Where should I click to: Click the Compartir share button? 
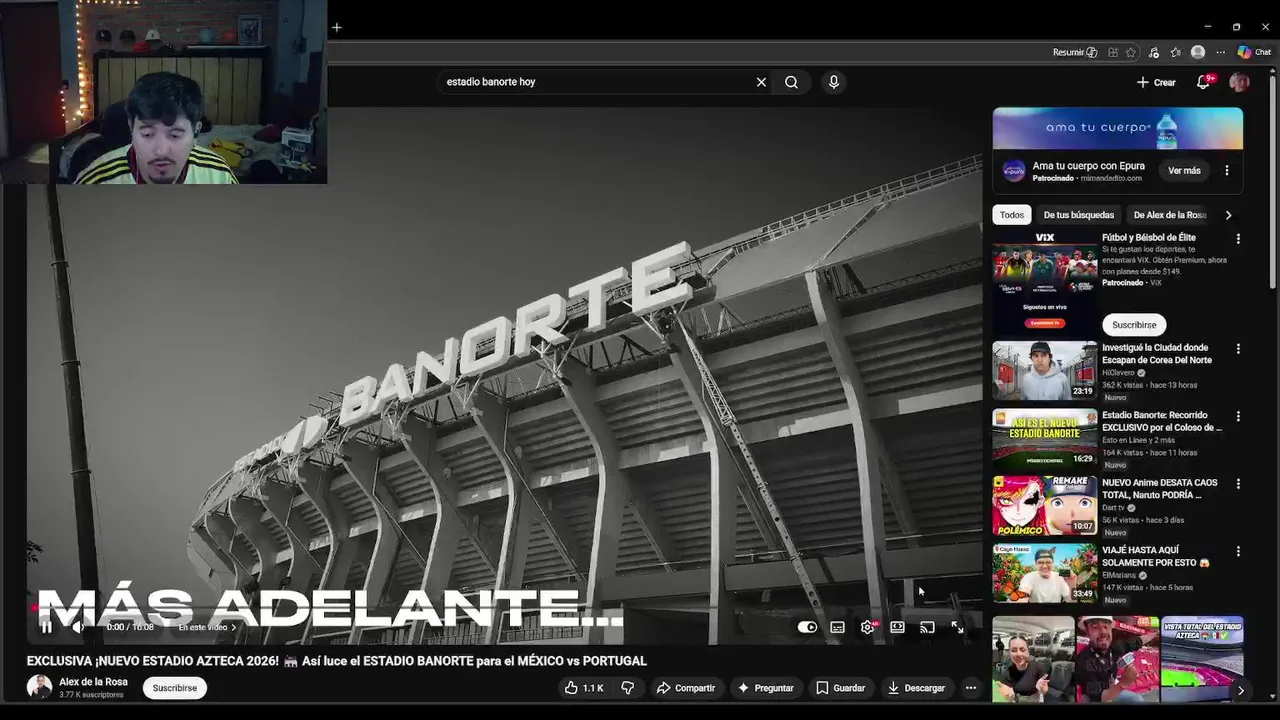click(686, 688)
